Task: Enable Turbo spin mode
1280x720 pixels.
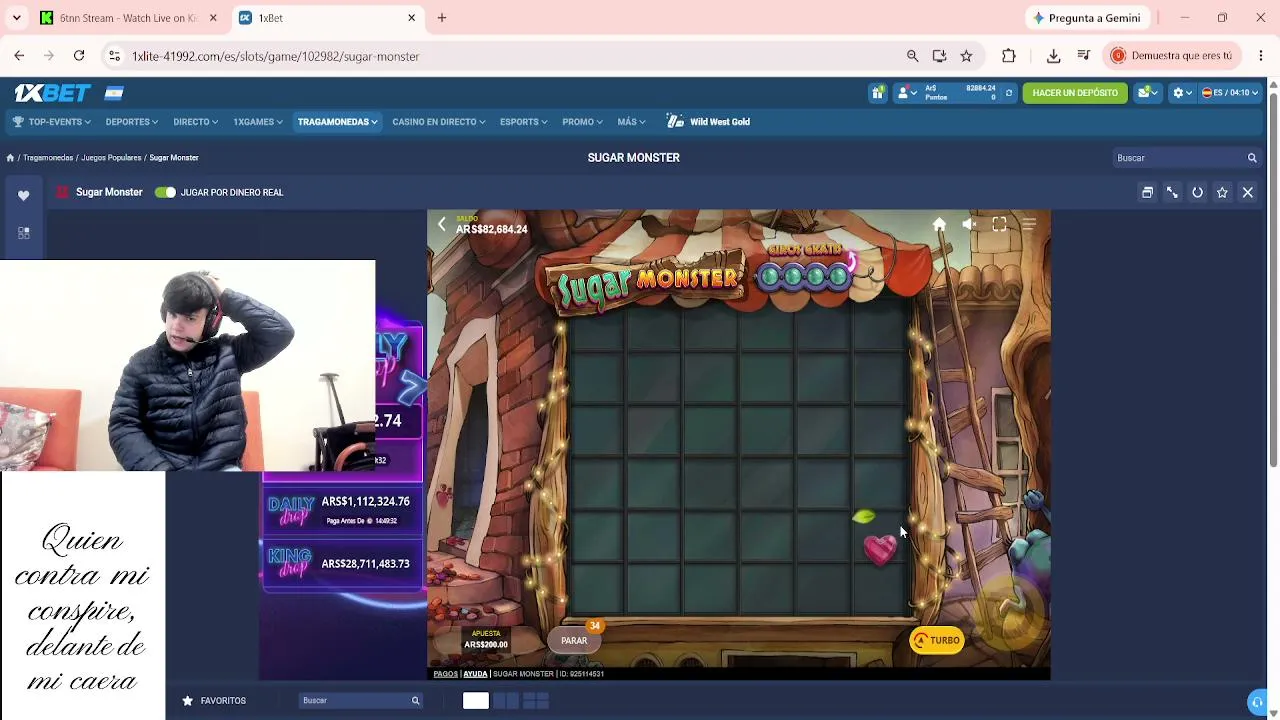Action: click(937, 641)
